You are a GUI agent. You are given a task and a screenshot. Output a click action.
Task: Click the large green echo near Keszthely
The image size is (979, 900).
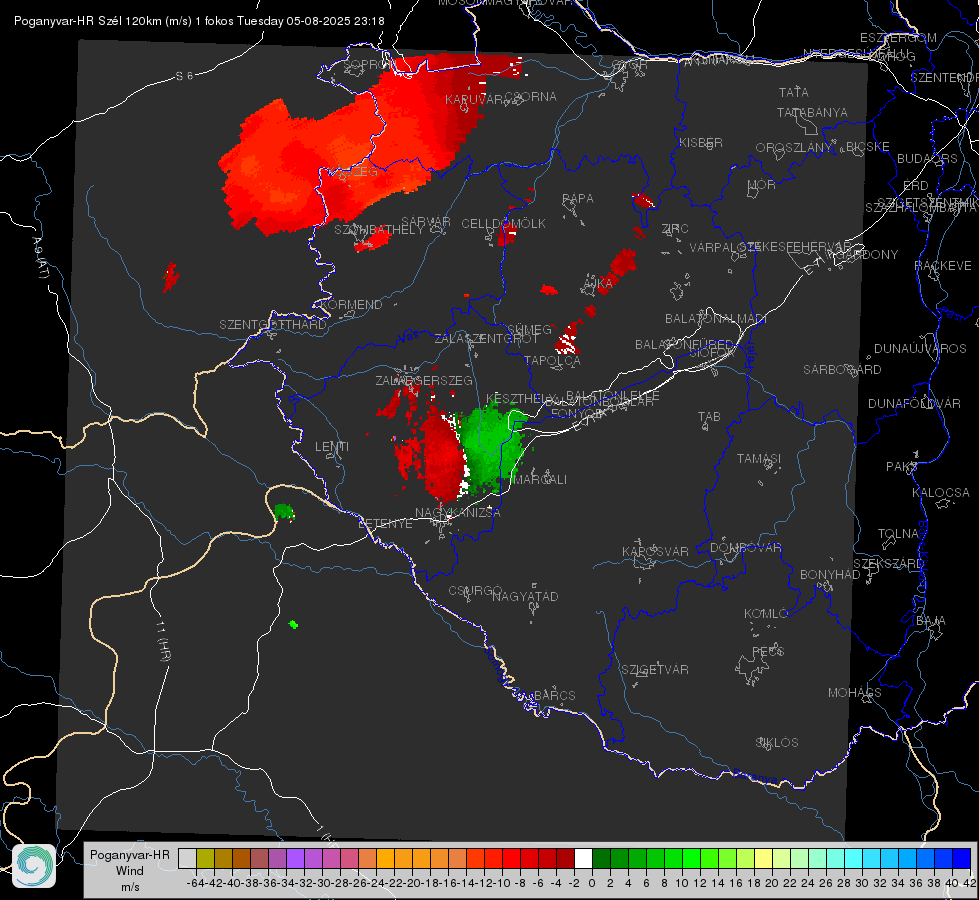[491, 447]
